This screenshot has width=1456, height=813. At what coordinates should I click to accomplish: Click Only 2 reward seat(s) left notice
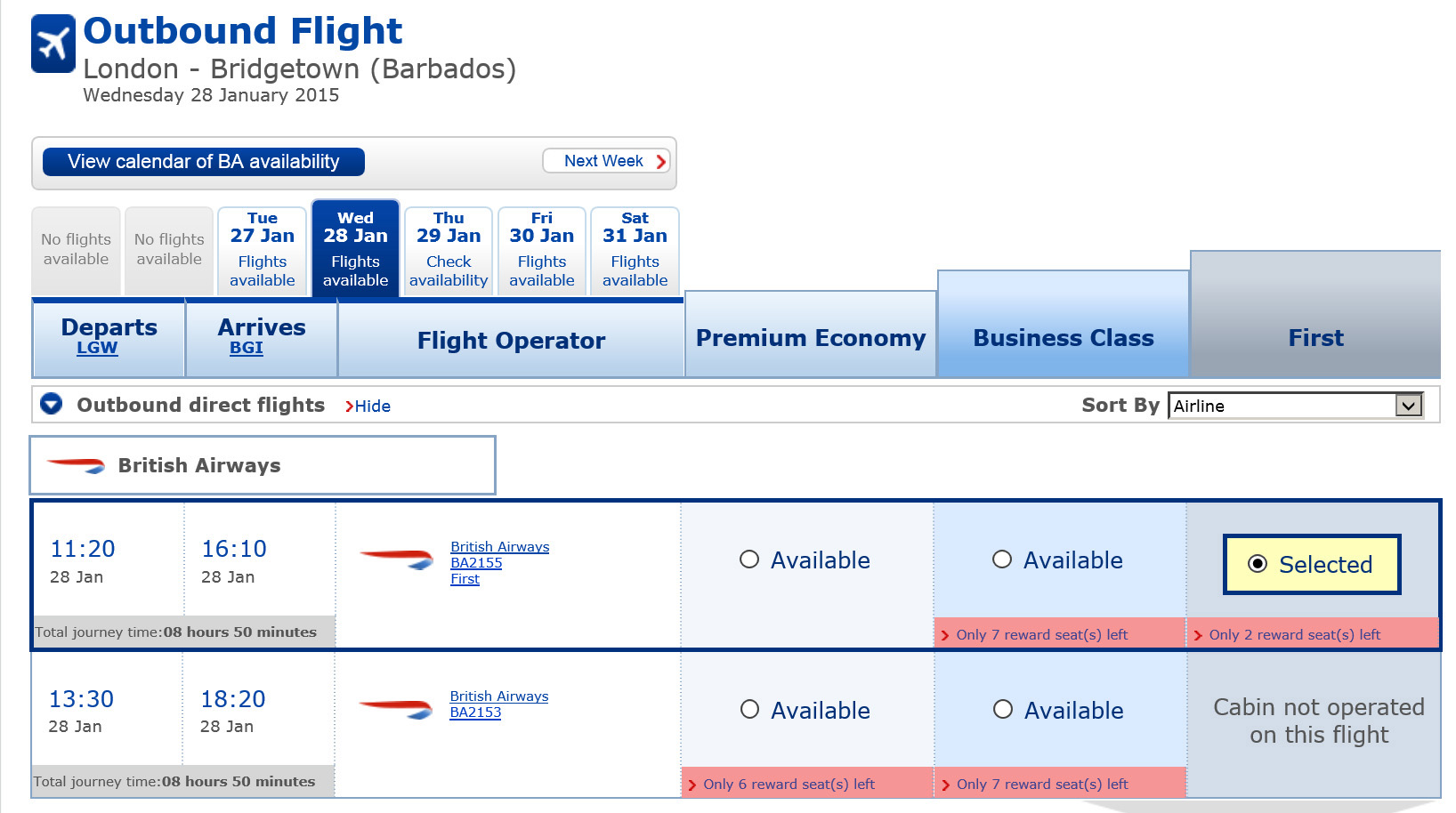(x=1294, y=635)
